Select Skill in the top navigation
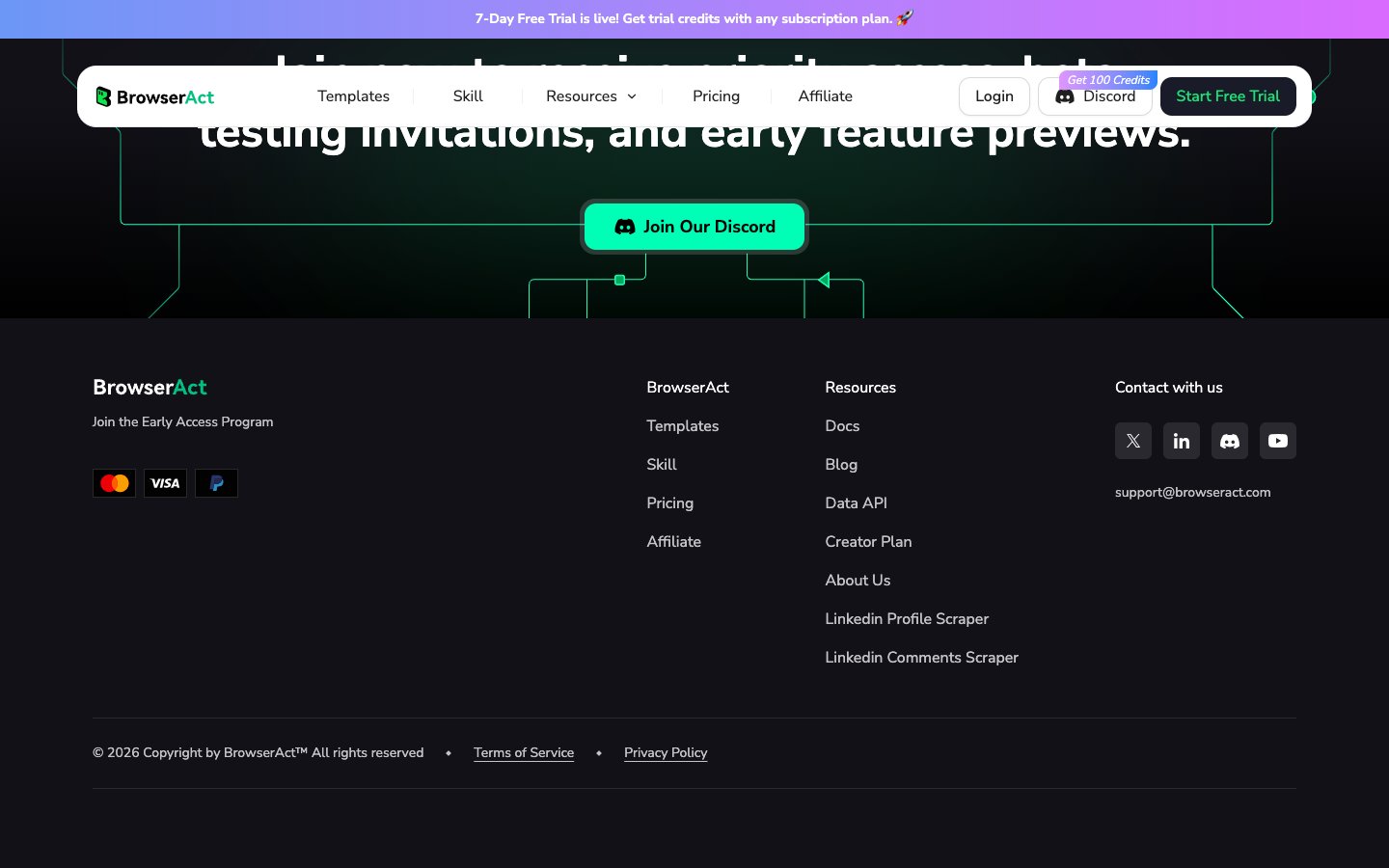 tap(468, 96)
